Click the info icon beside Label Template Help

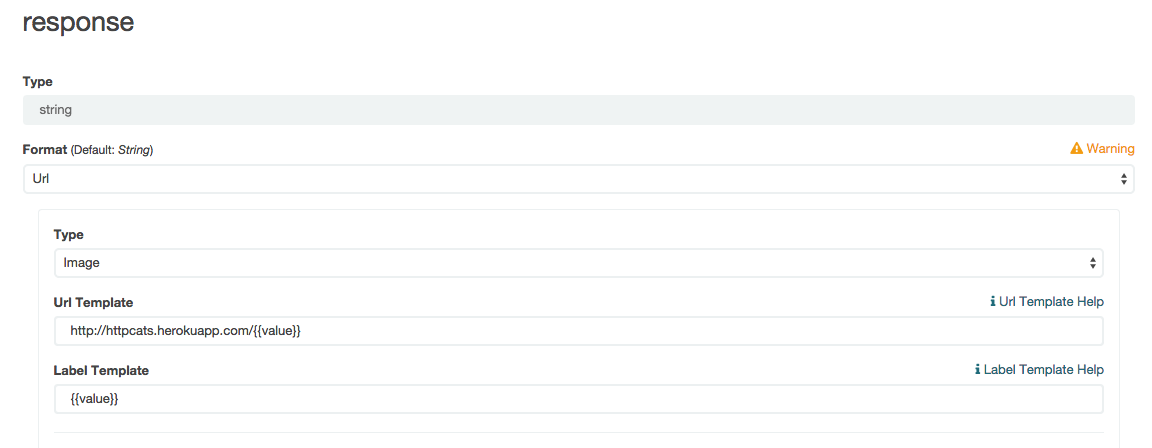coord(977,369)
